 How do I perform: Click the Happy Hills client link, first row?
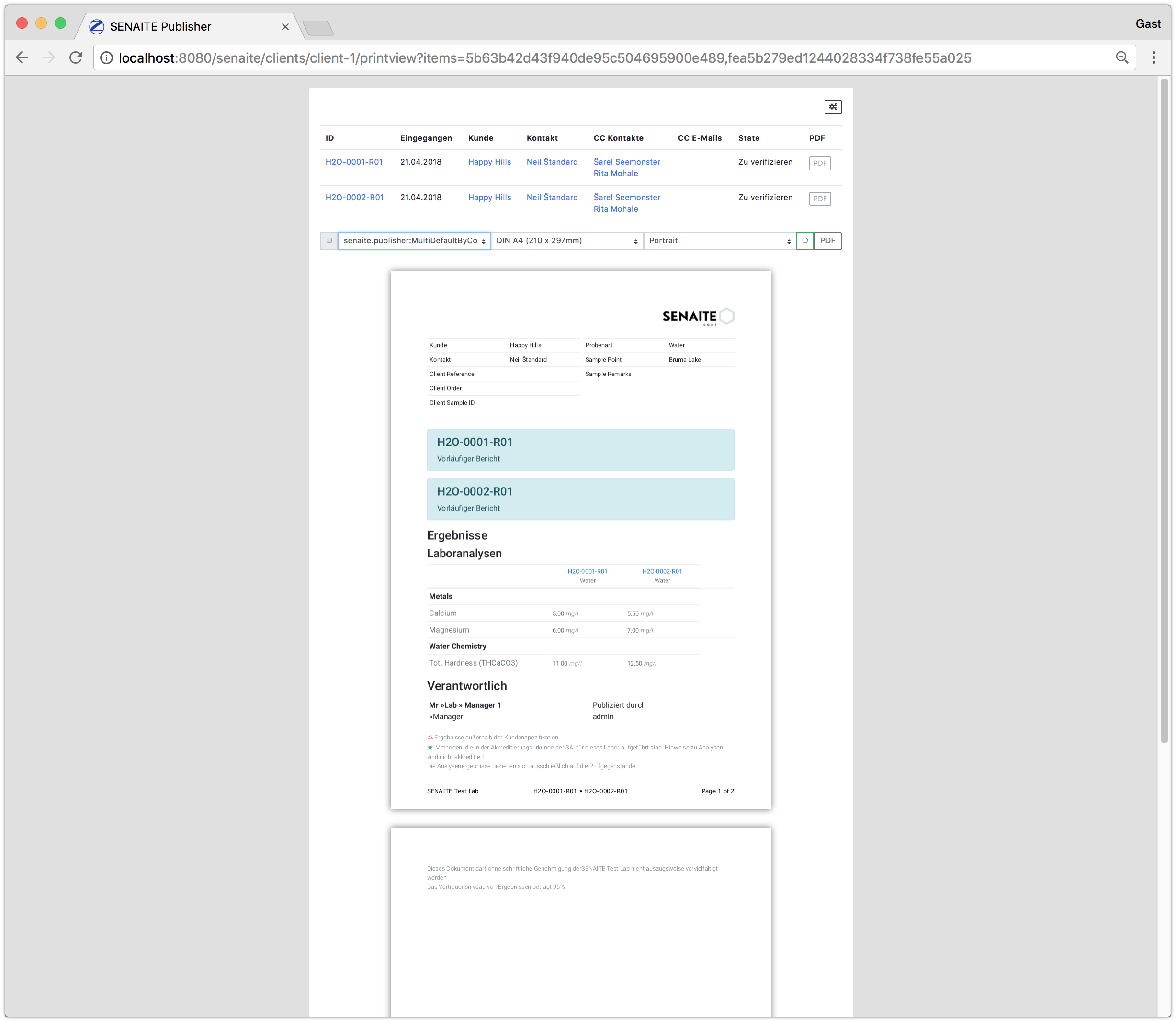tap(489, 162)
